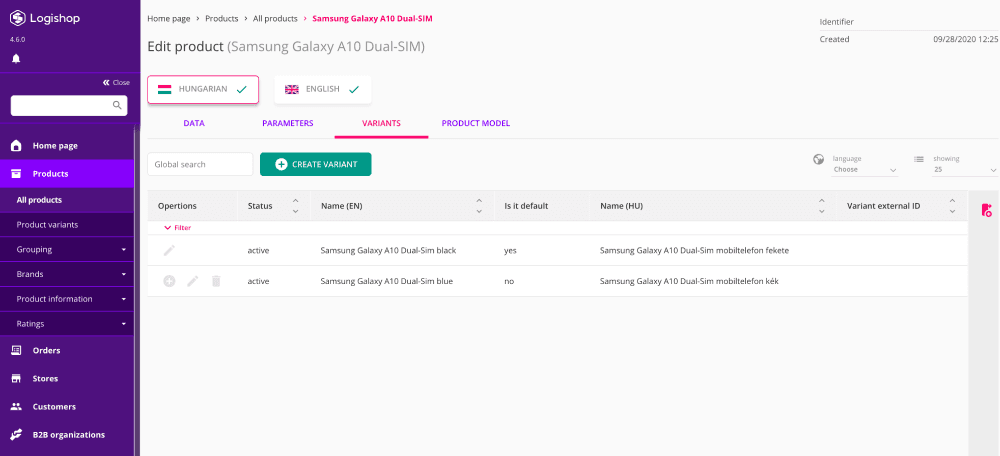Click the Orders sidebar icon

(x=17, y=350)
